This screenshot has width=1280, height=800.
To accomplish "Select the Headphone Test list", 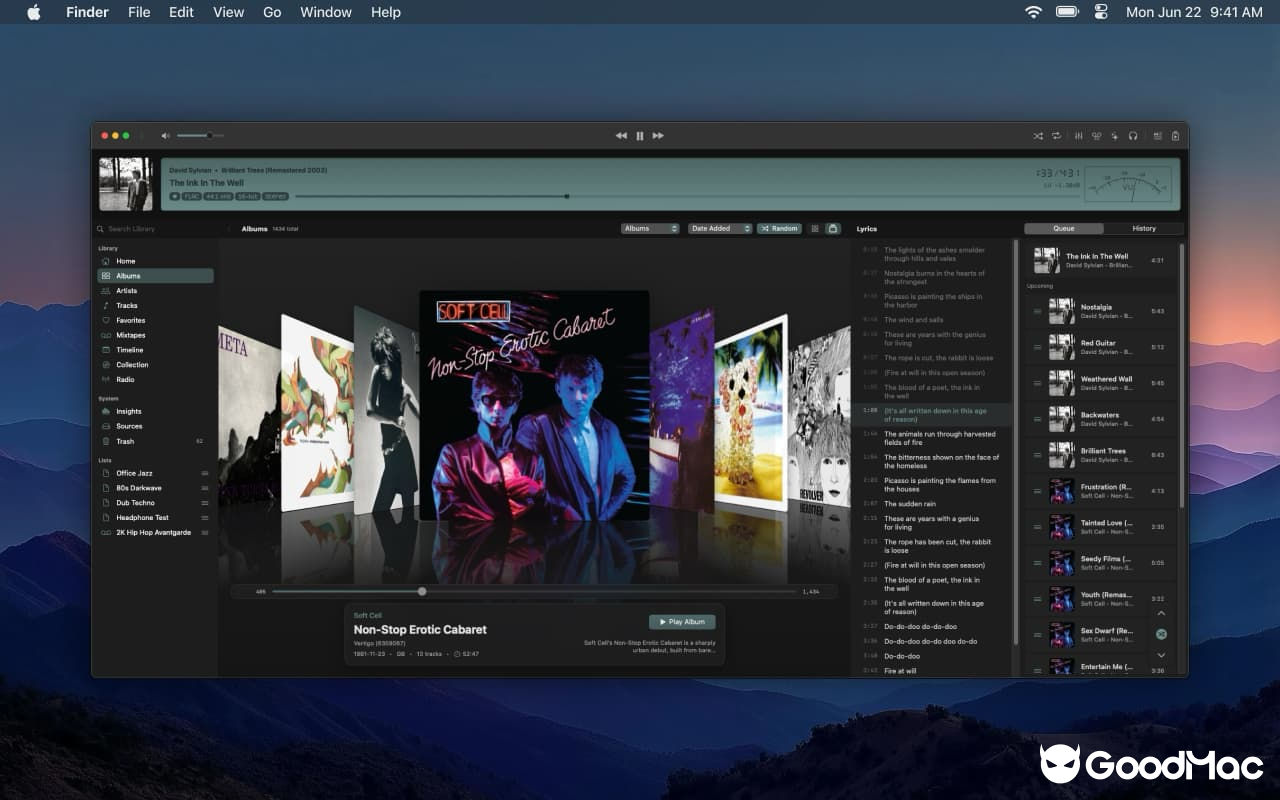I will (x=155, y=518).
